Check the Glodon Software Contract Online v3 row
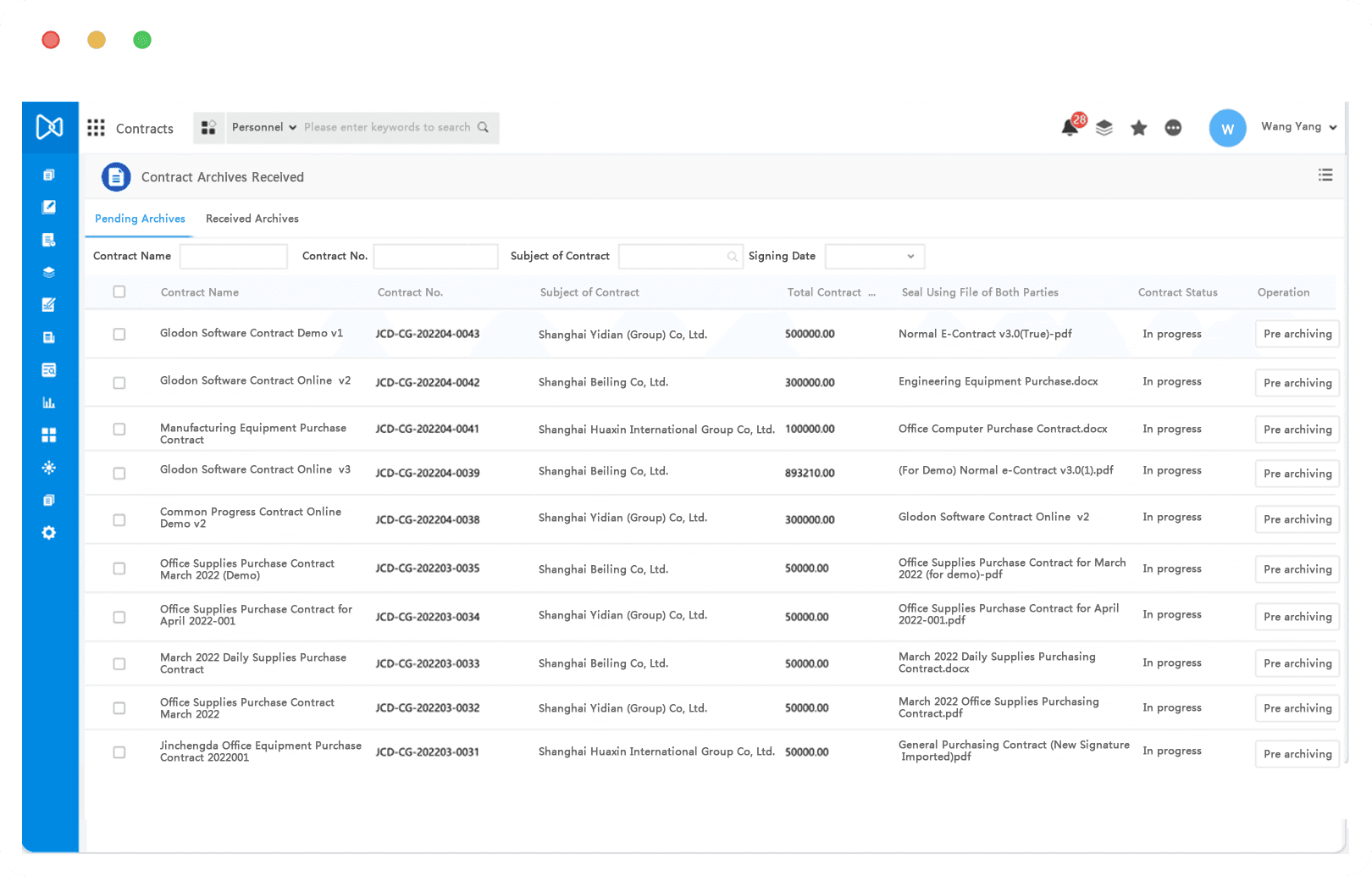 tap(119, 473)
